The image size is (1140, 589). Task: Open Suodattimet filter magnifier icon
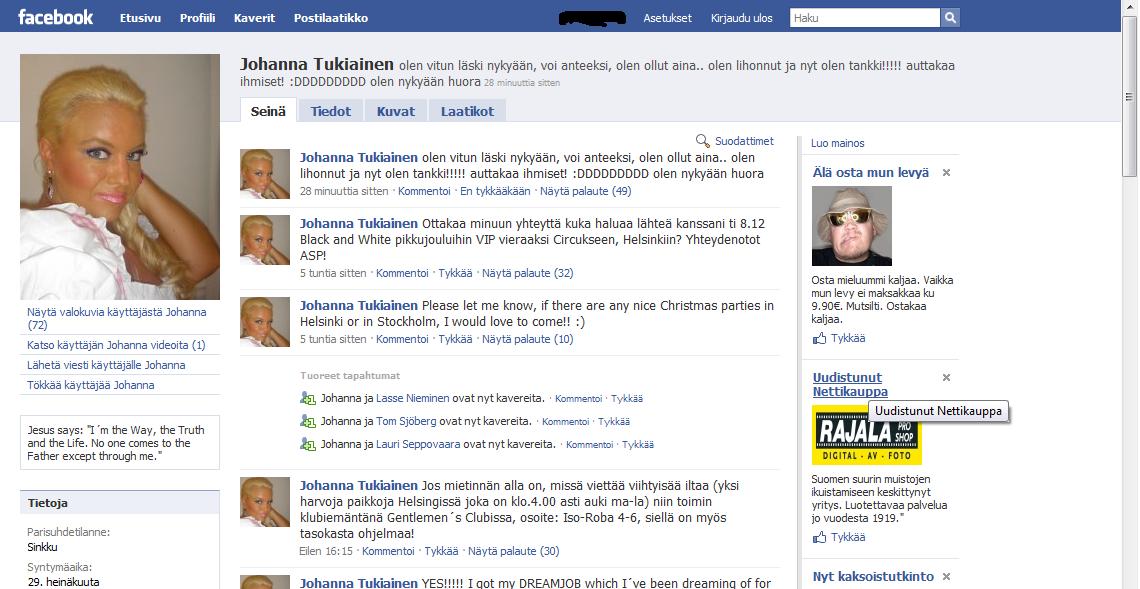703,142
